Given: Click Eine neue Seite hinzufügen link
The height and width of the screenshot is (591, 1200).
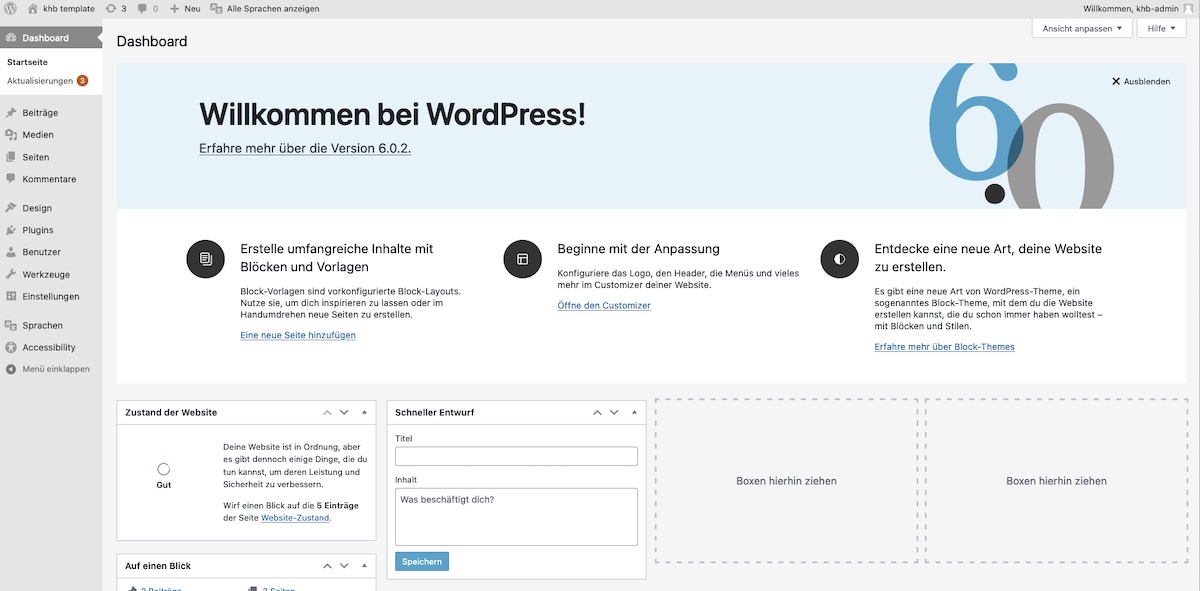Looking at the screenshot, I should tap(298, 335).
